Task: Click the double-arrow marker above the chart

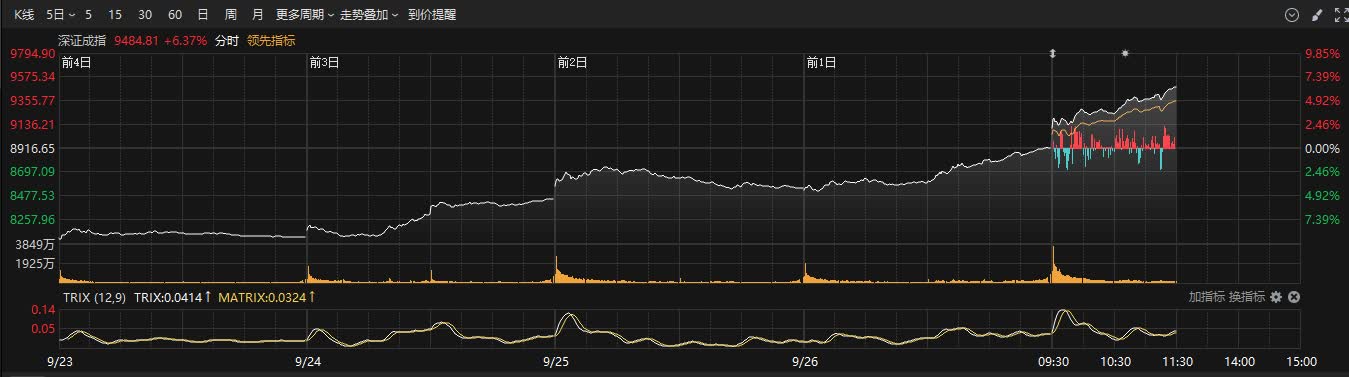Action: pos(1052,53)
